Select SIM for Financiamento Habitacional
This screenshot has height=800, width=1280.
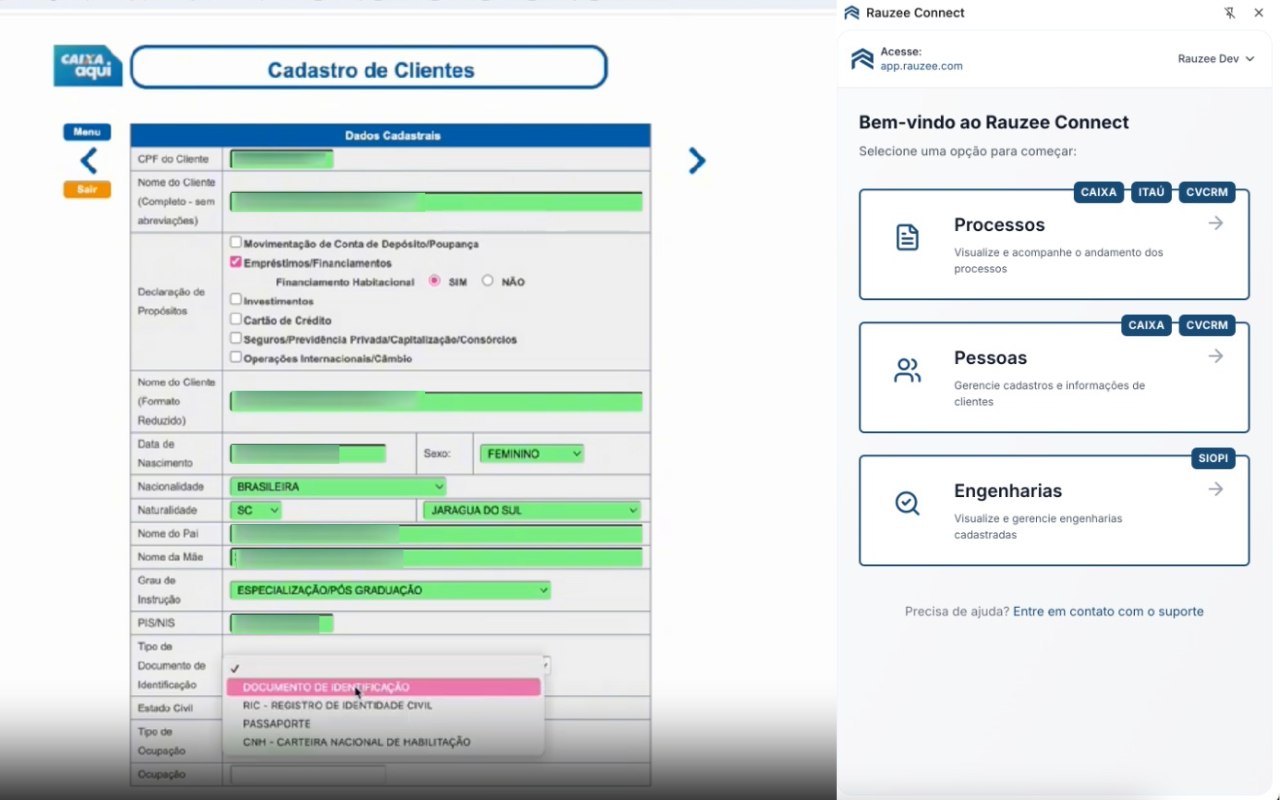coord(435,281)
